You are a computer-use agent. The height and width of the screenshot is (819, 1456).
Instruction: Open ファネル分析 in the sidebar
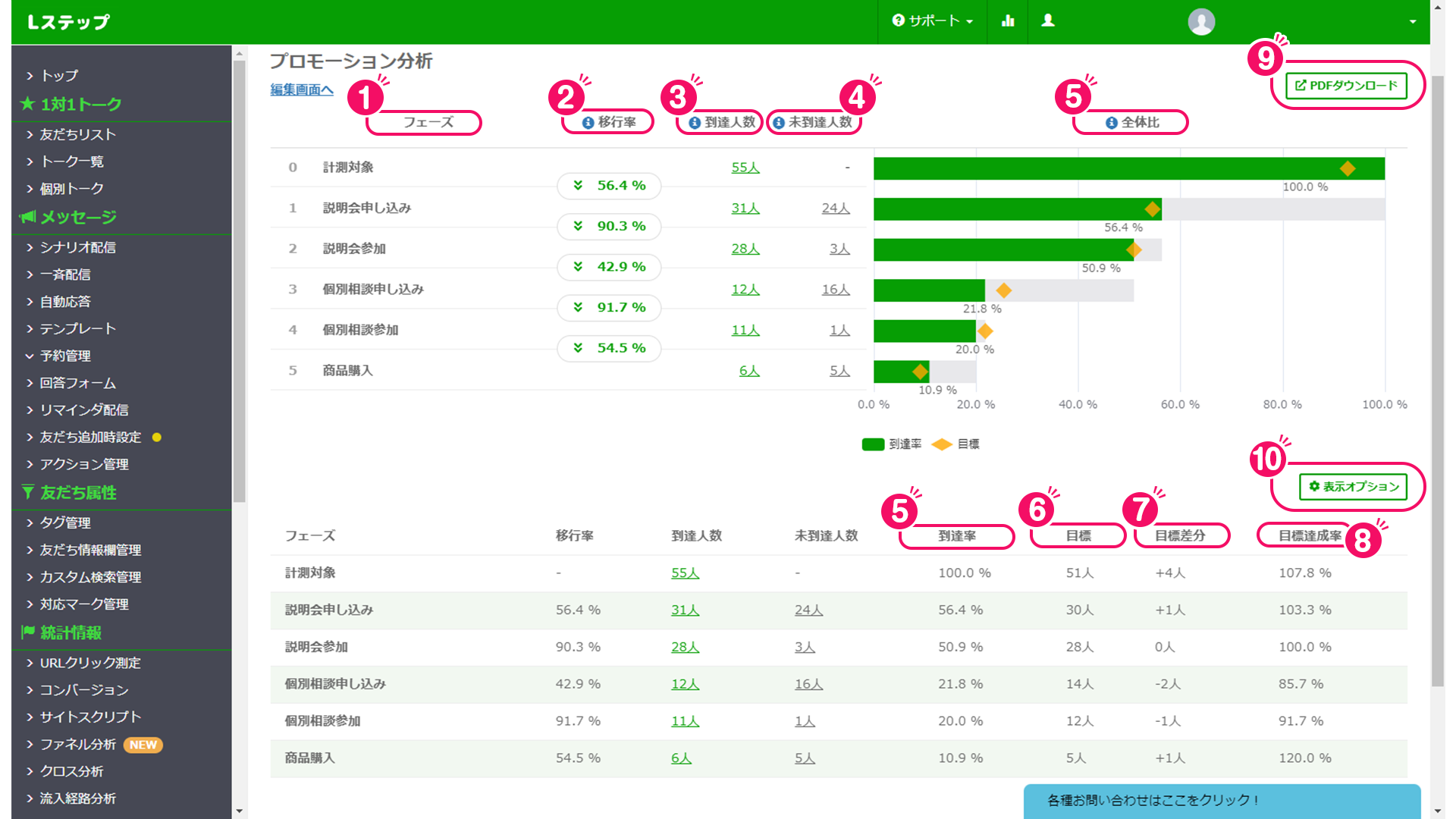click(x=78, y=745)
